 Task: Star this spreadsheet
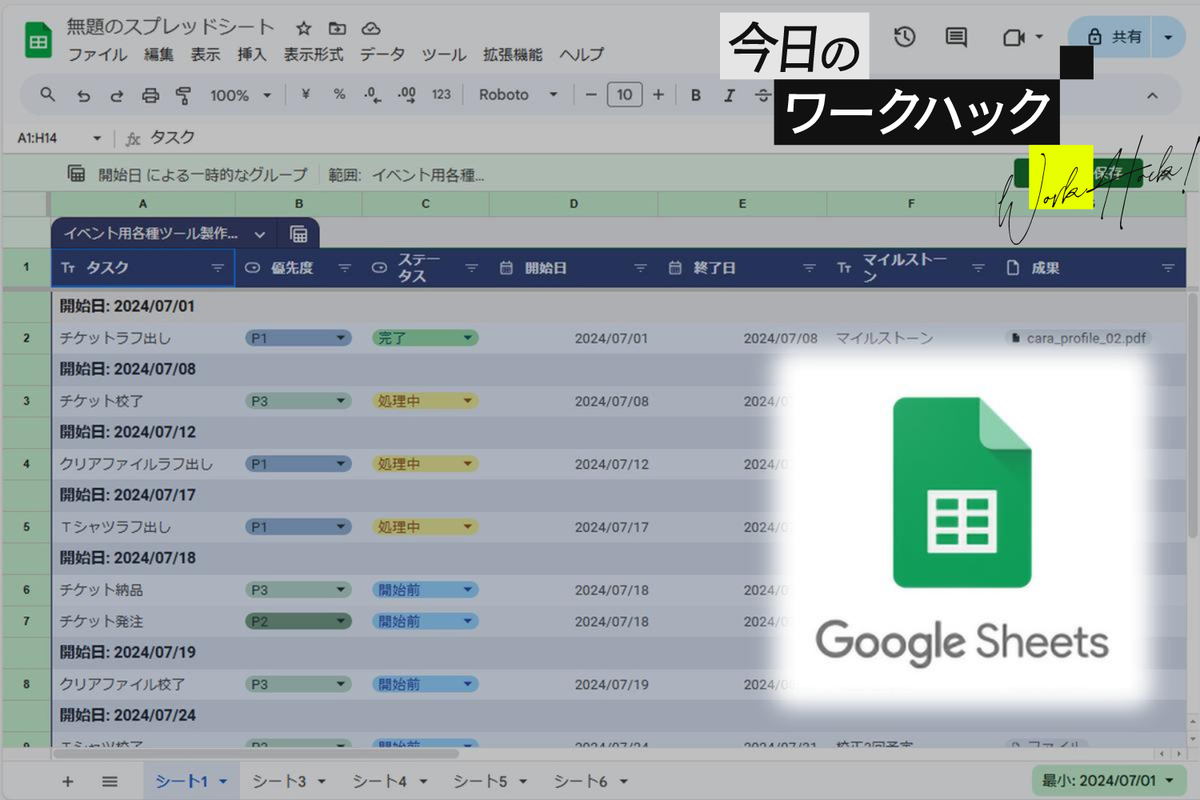303,28
